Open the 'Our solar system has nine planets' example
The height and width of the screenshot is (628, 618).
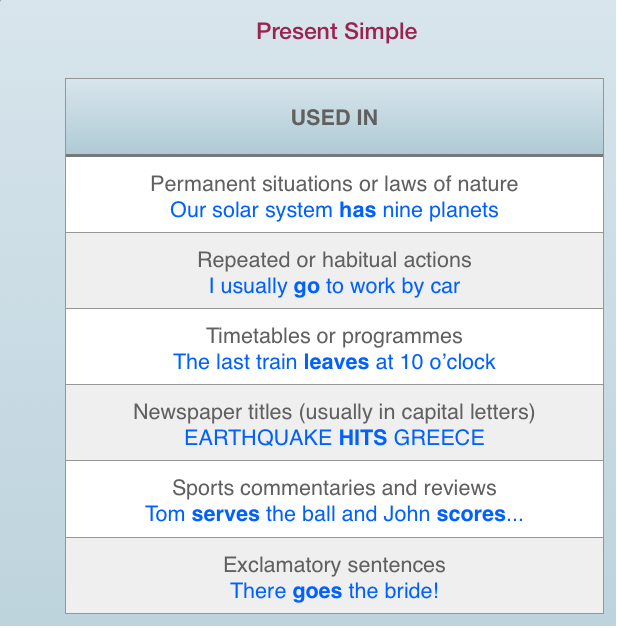(x=334, y=210)
